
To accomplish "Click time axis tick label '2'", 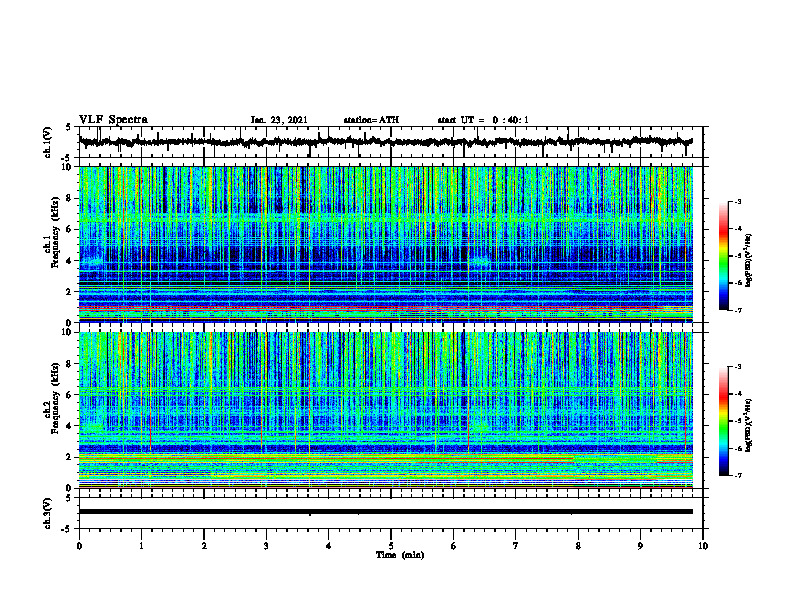I will click(204, 546).
